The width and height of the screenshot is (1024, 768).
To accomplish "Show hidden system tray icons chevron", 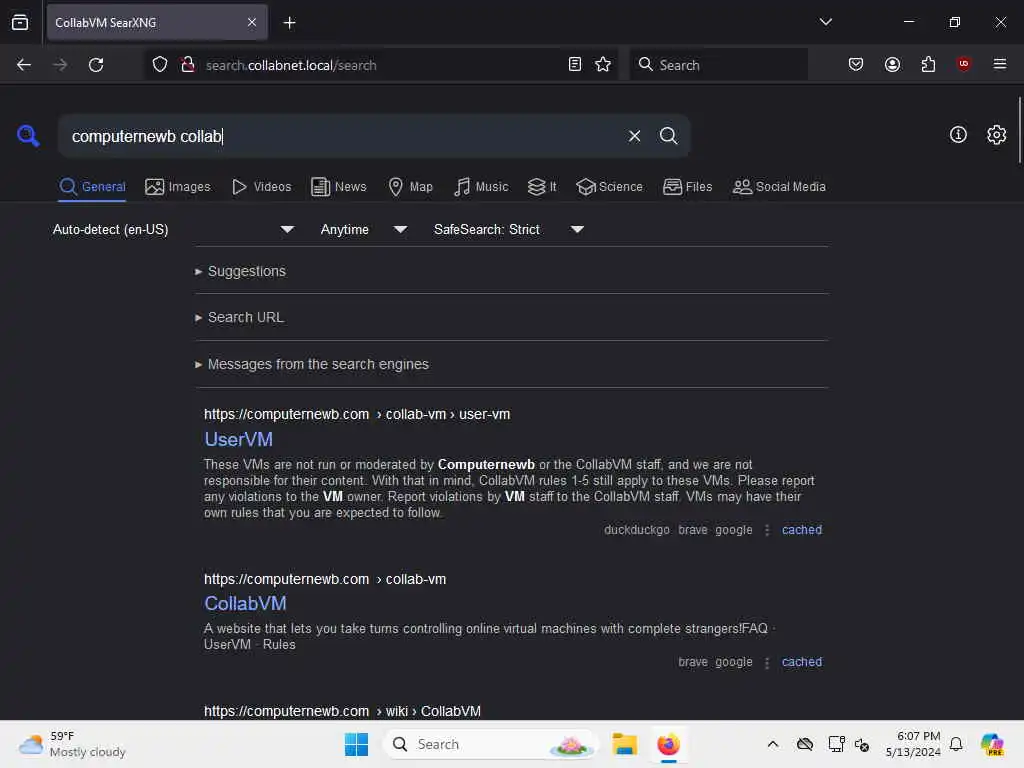I will (773, 744).
